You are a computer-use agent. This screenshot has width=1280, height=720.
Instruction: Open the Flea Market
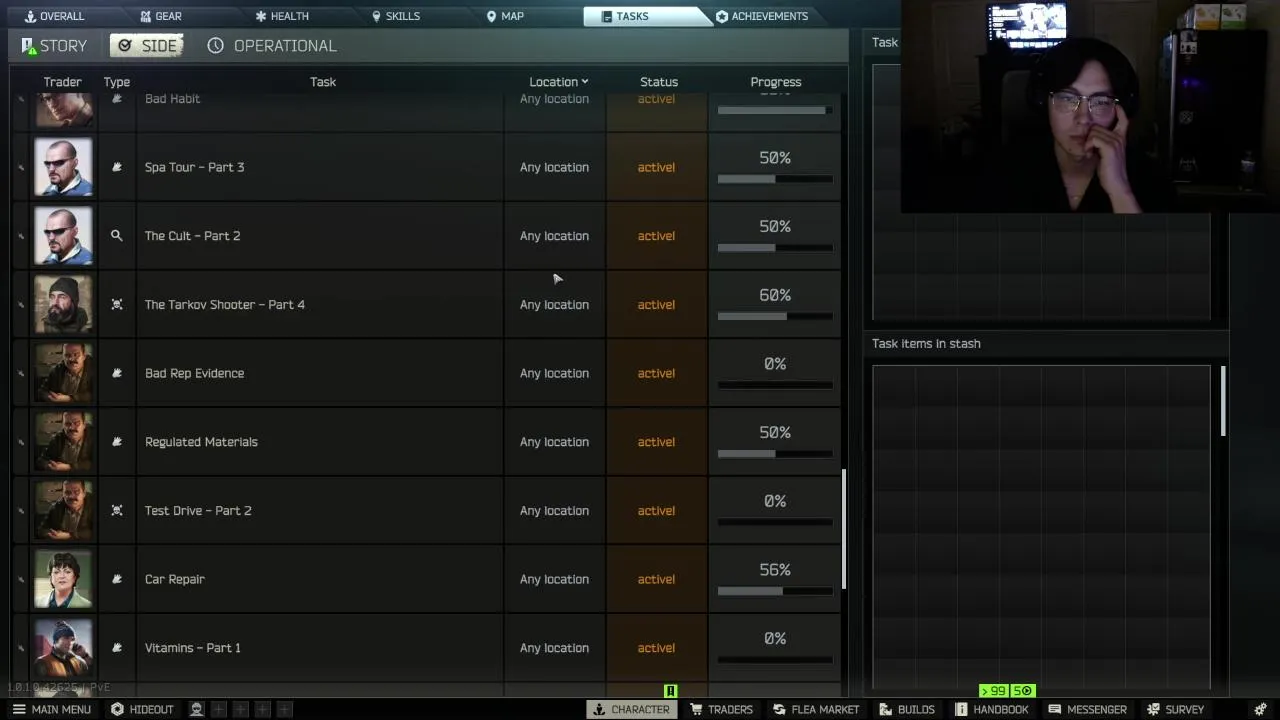click(816, 709)
